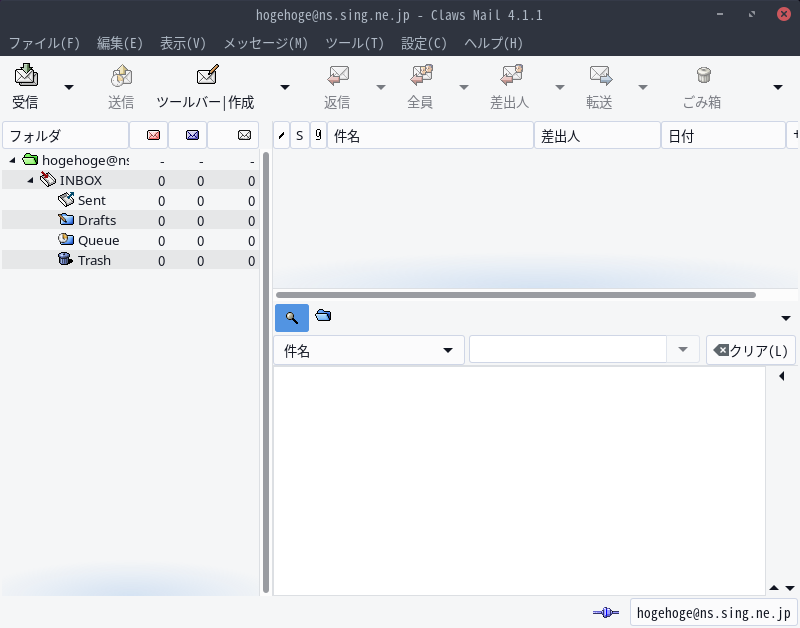The image size is (800, 628).
Task: Collapse the INBOX folder tree
Action: tap(30, 180)
